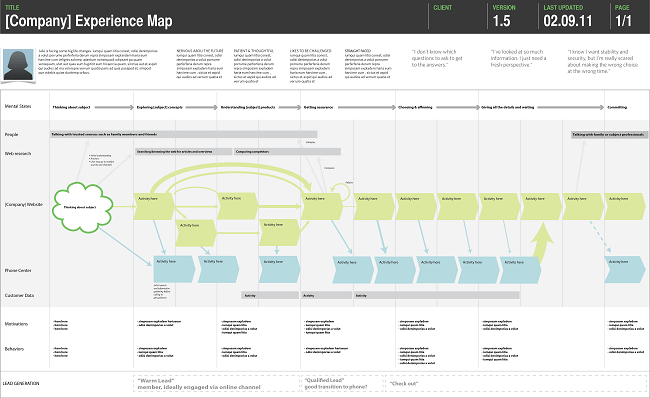
Task: Select the arrow after Getting assurance
Action: tap(366, 107)
